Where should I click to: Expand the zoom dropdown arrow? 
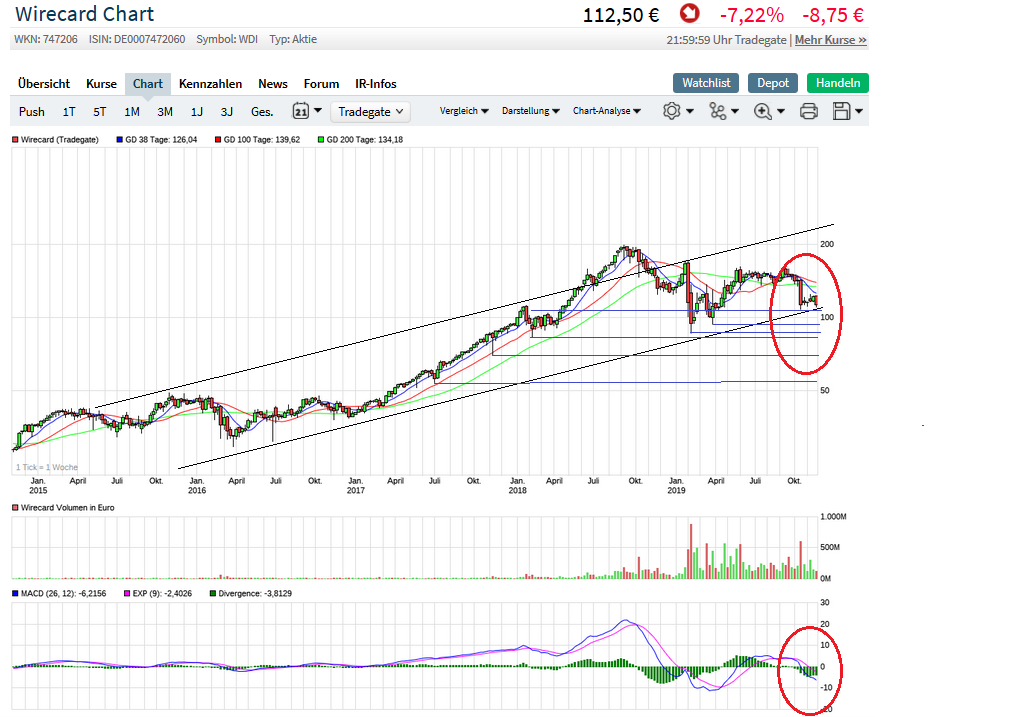click(x=781, y=111)
